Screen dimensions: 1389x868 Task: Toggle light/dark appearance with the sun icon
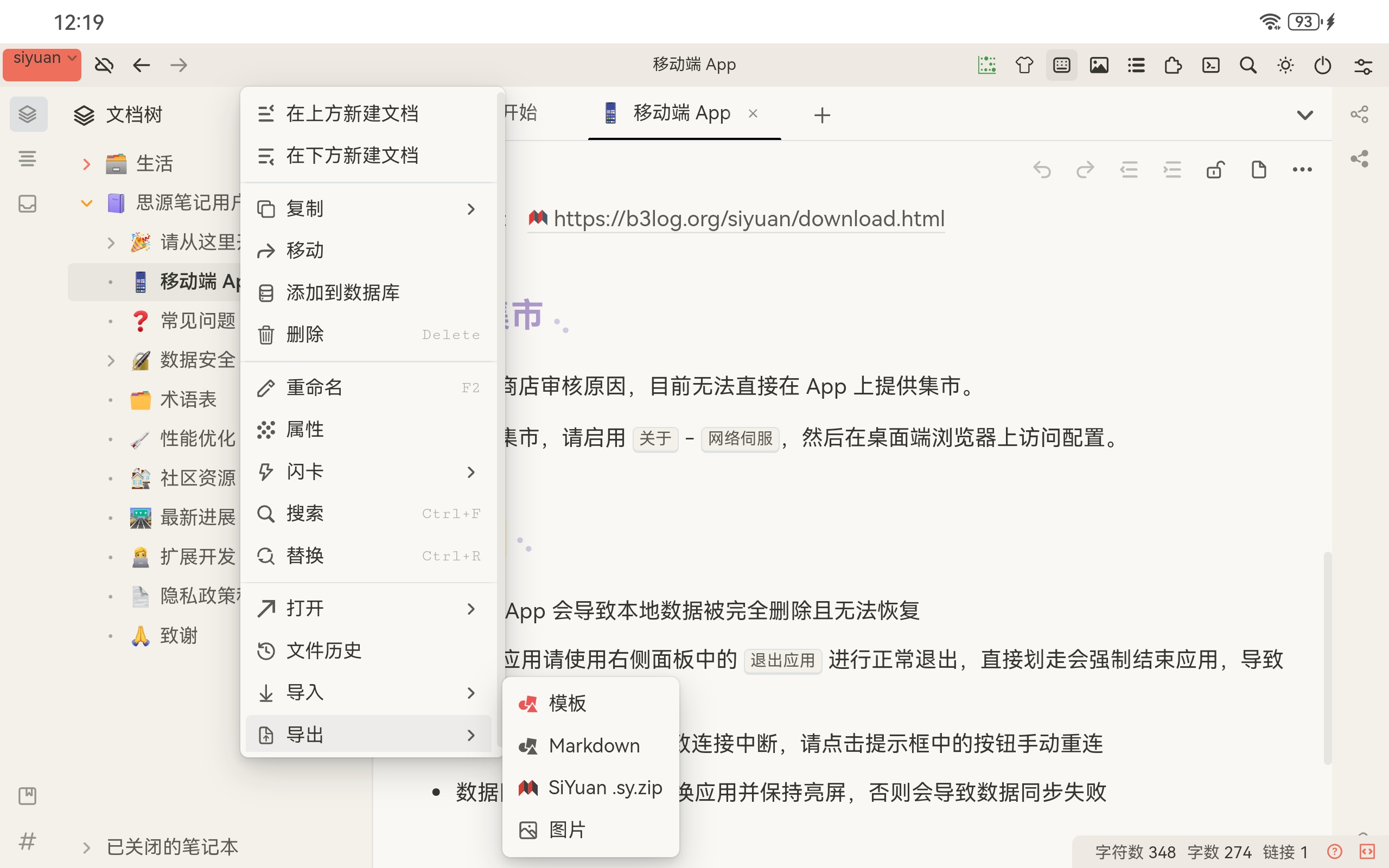pyautogui.click(x=1285, y=65)
